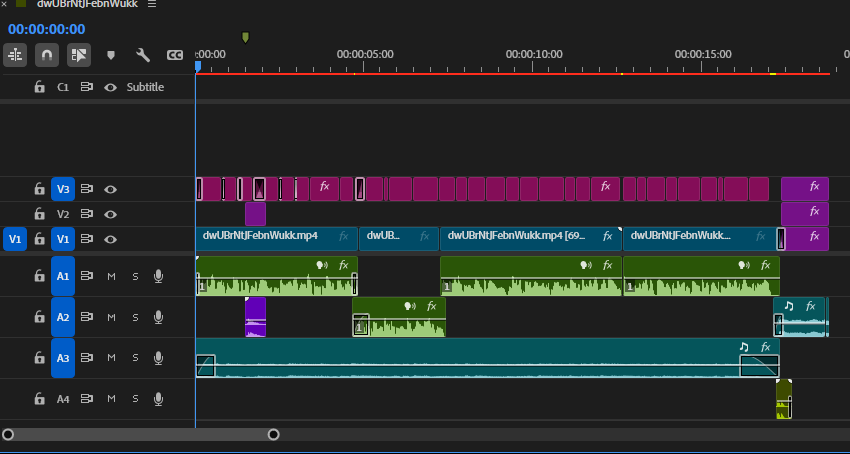
Task: Click the right zoom scrollbar handle
Action: [274, 434]
